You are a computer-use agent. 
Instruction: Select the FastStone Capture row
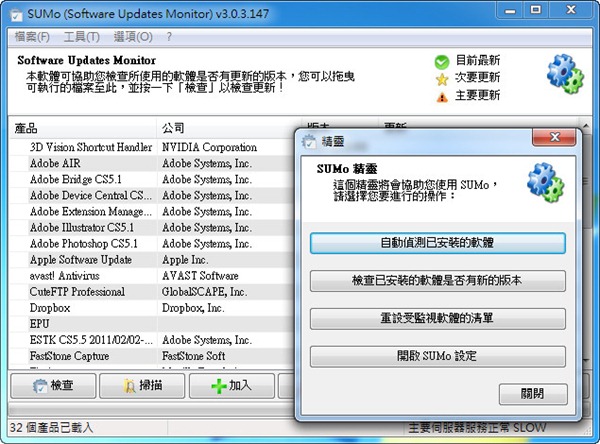(152, 356)
